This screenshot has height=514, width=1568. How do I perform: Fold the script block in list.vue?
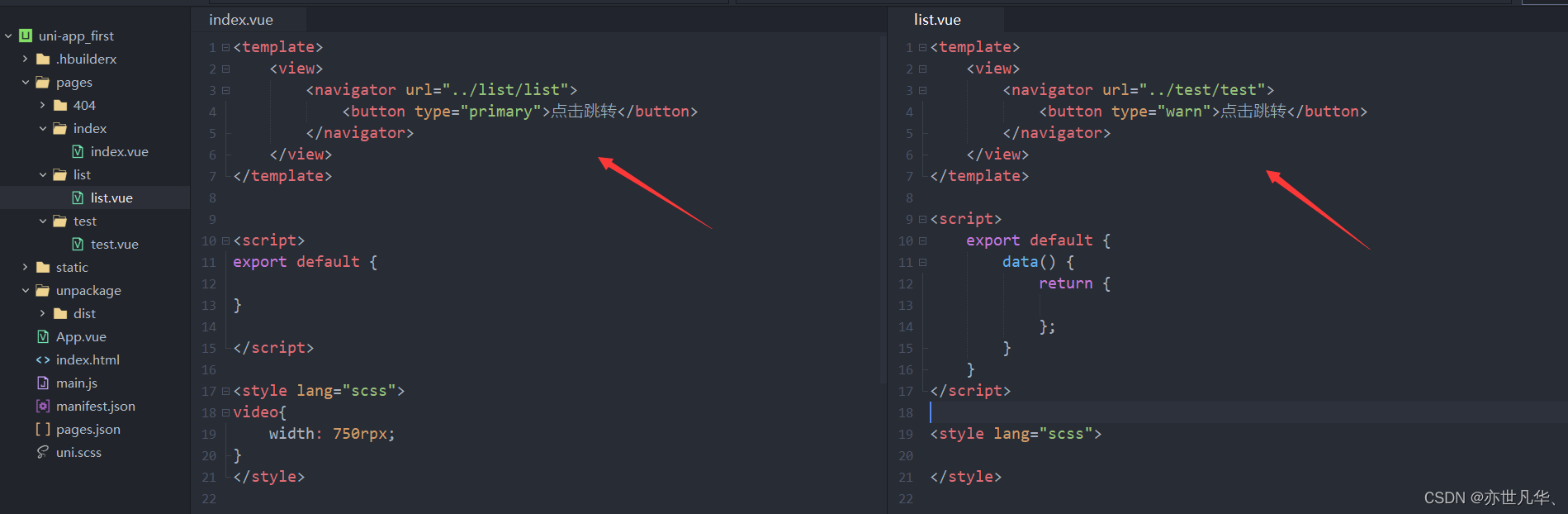pos(922,219)
